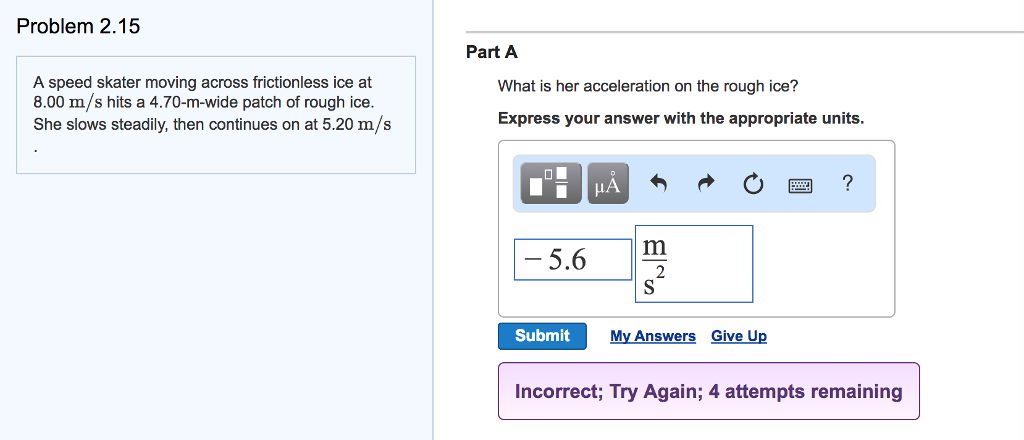
Task: Reset the answer with circular arrow
Action: tap(753, 185)
